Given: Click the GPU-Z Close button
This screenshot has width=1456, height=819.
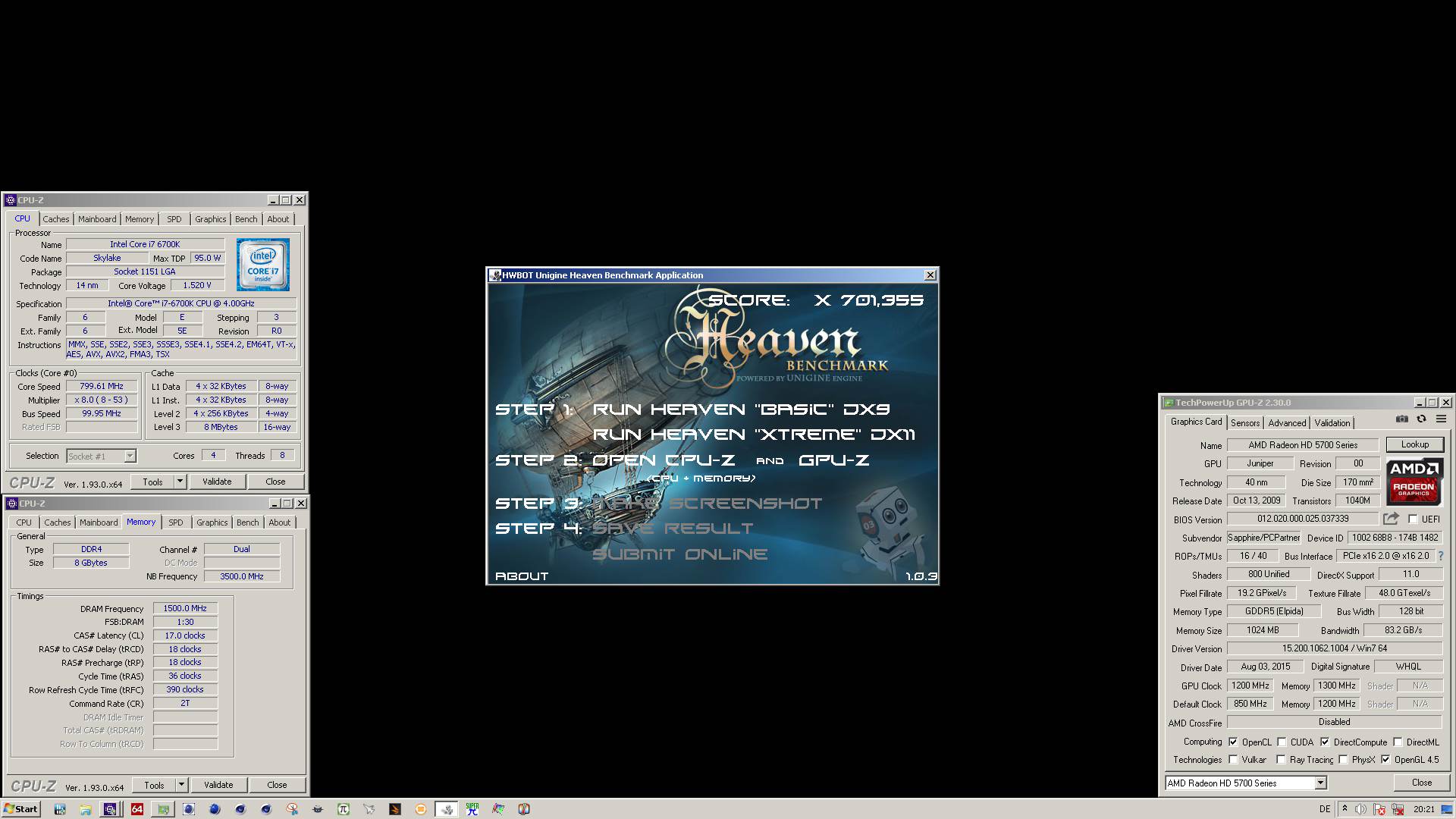Looking at the screenshot, I should click(1422, 783).
